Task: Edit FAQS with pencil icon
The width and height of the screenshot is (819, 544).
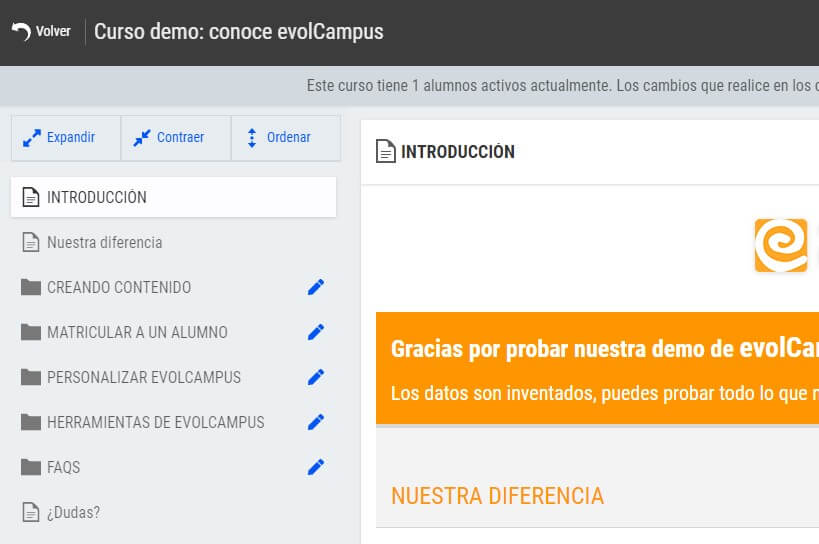Action: point(316,467)
